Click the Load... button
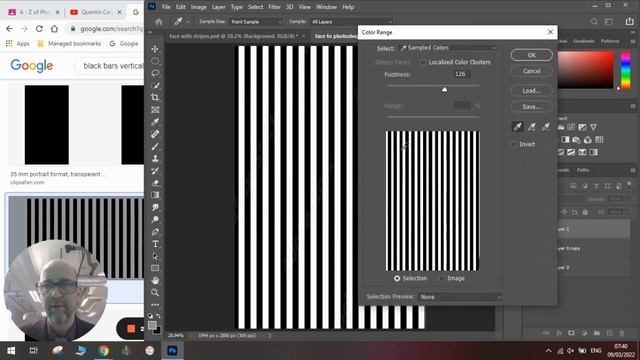This screenshot has height=360, width=640. pos(531,91)
